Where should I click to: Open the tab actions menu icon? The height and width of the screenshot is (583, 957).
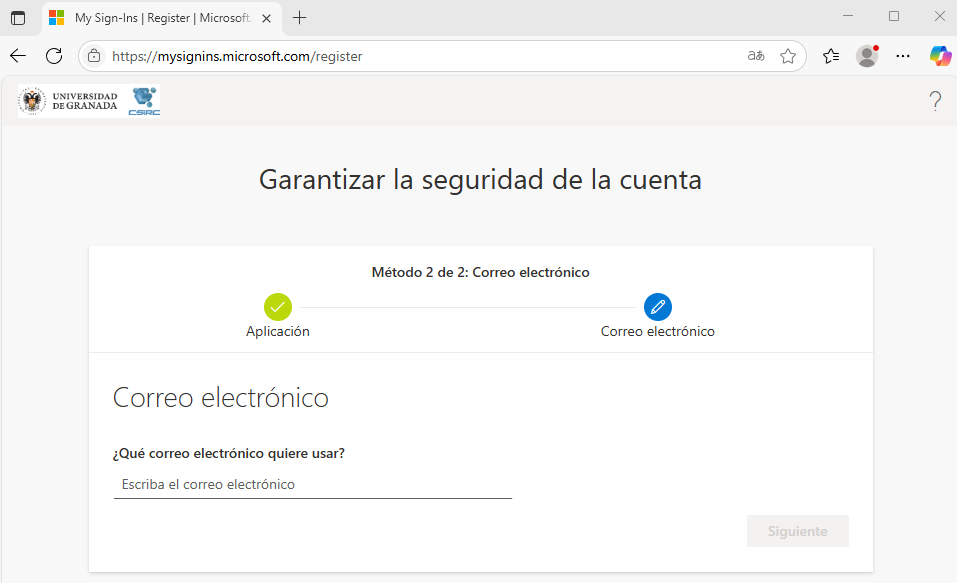pyautogui.click(x=18, y=18)
